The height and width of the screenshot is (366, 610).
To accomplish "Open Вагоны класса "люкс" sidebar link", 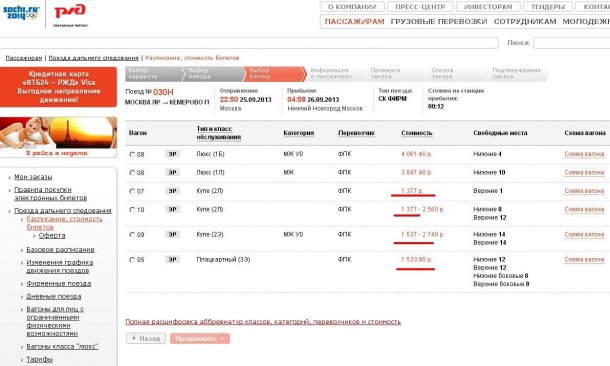I will tap(62, 347).
